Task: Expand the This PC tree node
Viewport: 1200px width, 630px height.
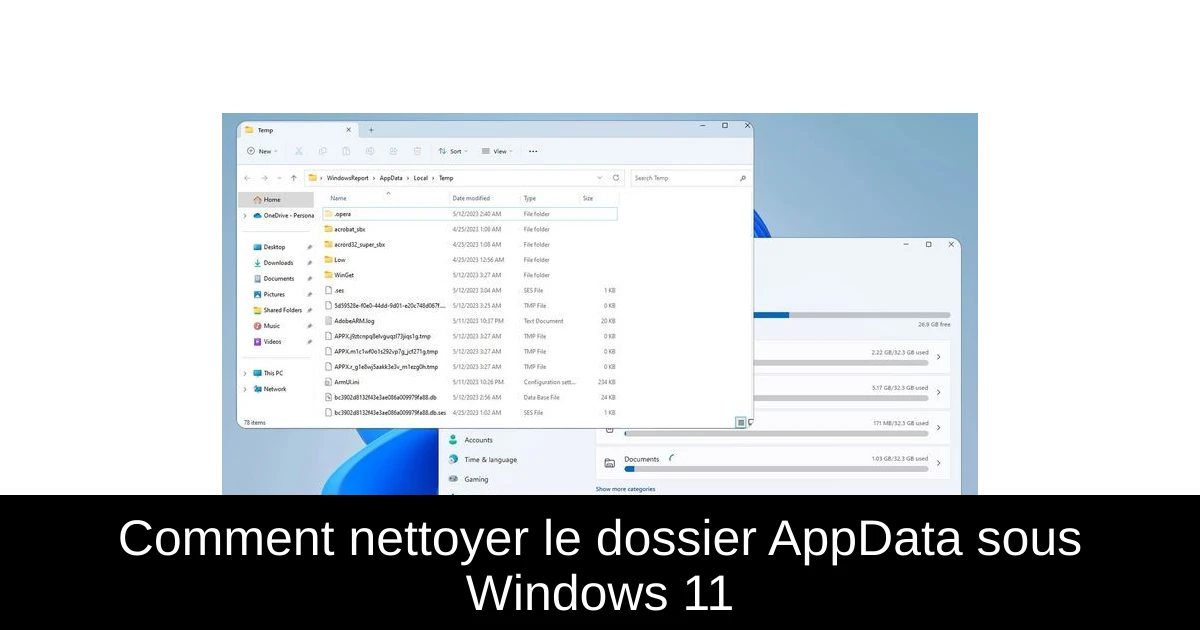Action: [x=245, y=373]
